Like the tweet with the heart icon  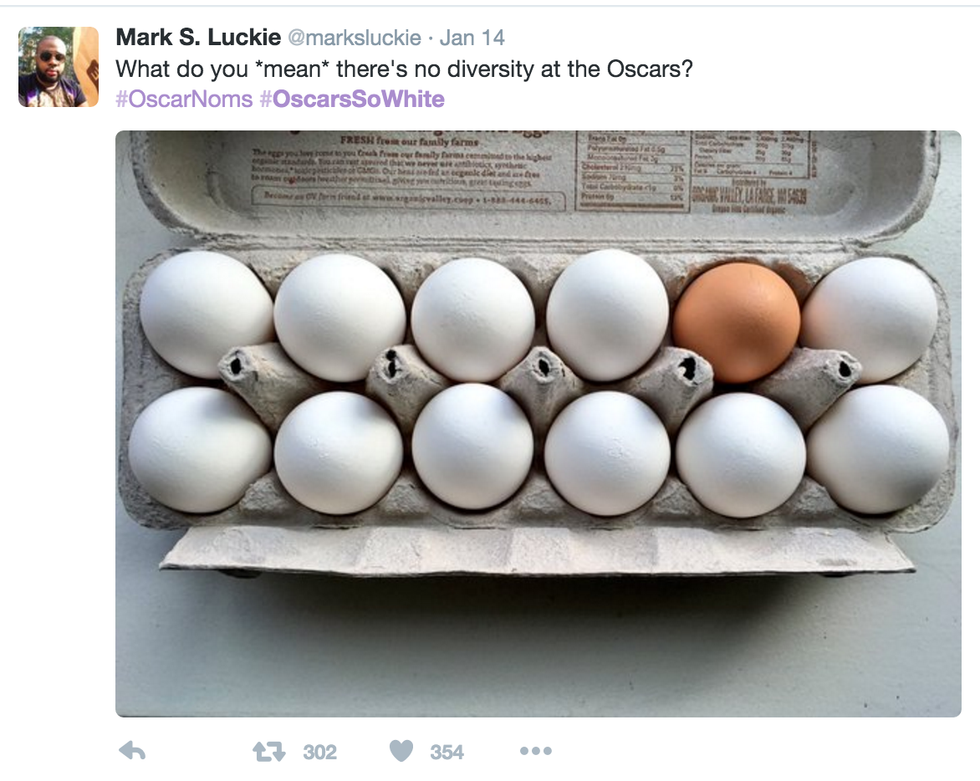tap(401, 751)
